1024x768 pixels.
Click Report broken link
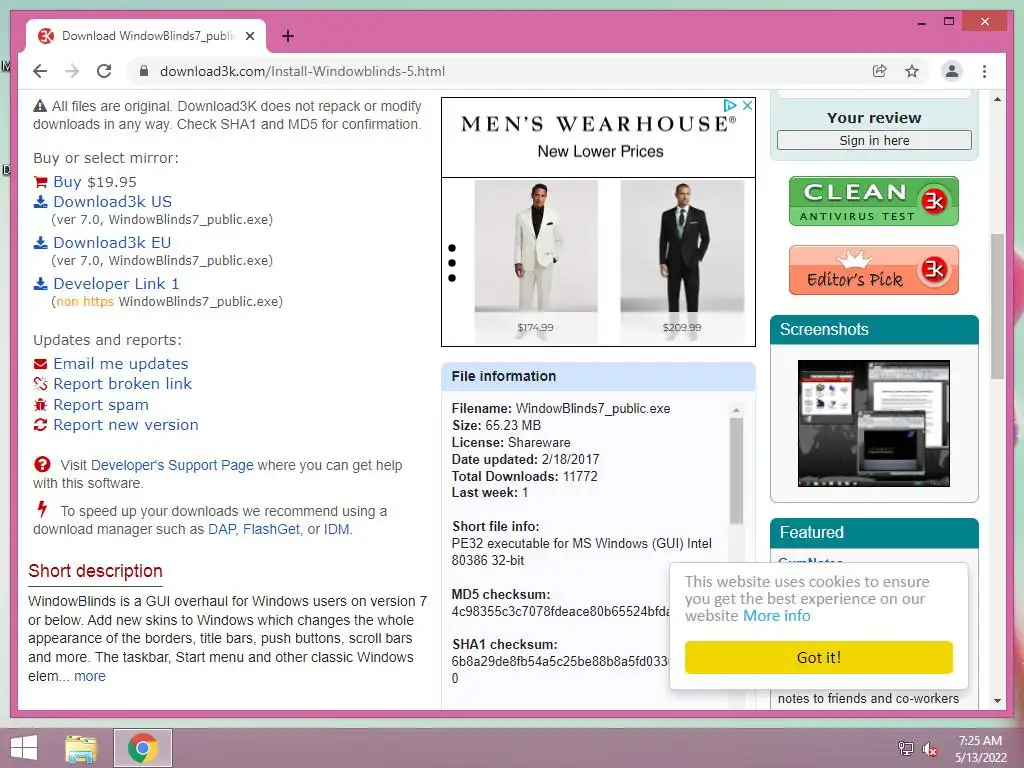(122, 384)
